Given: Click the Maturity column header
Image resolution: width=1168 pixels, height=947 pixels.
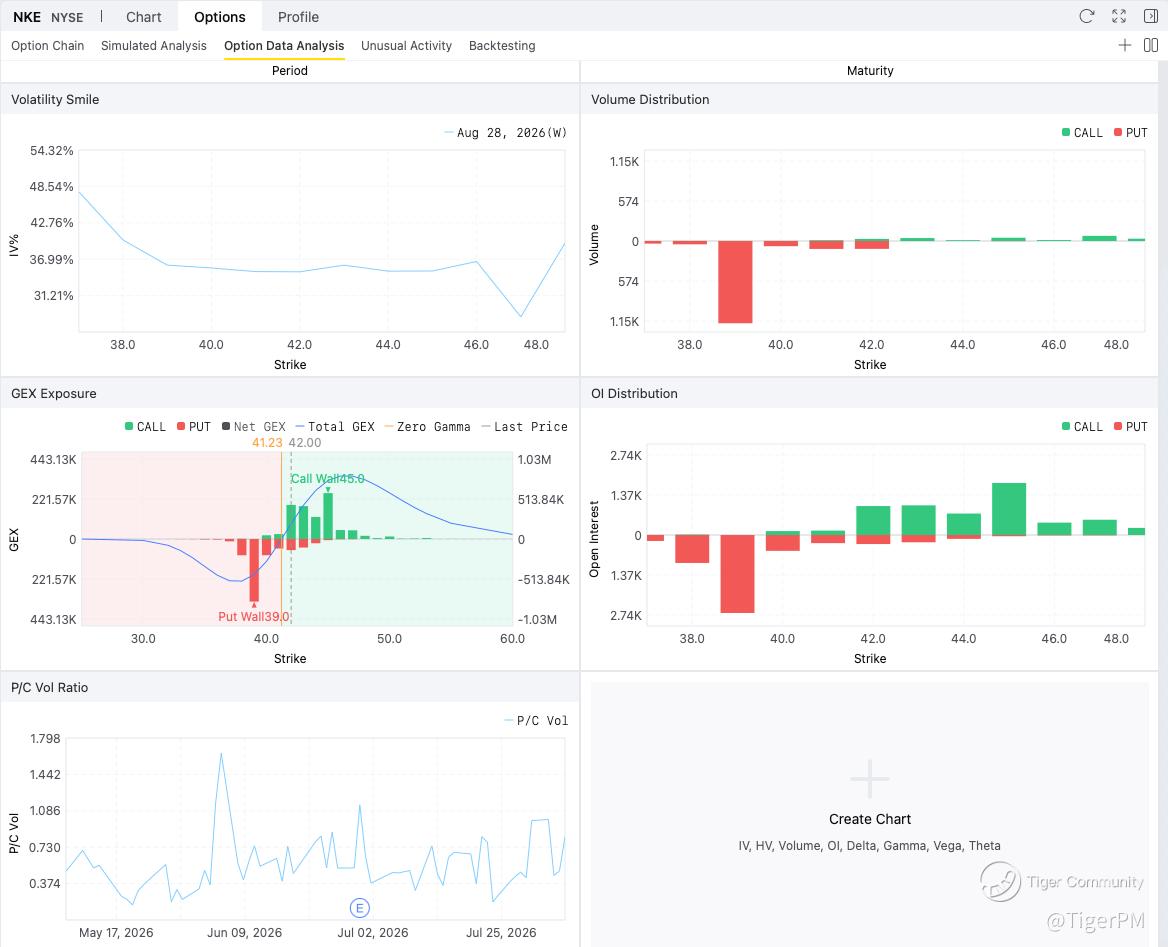Looking at the screenshot, I should [x=869, y=71].
